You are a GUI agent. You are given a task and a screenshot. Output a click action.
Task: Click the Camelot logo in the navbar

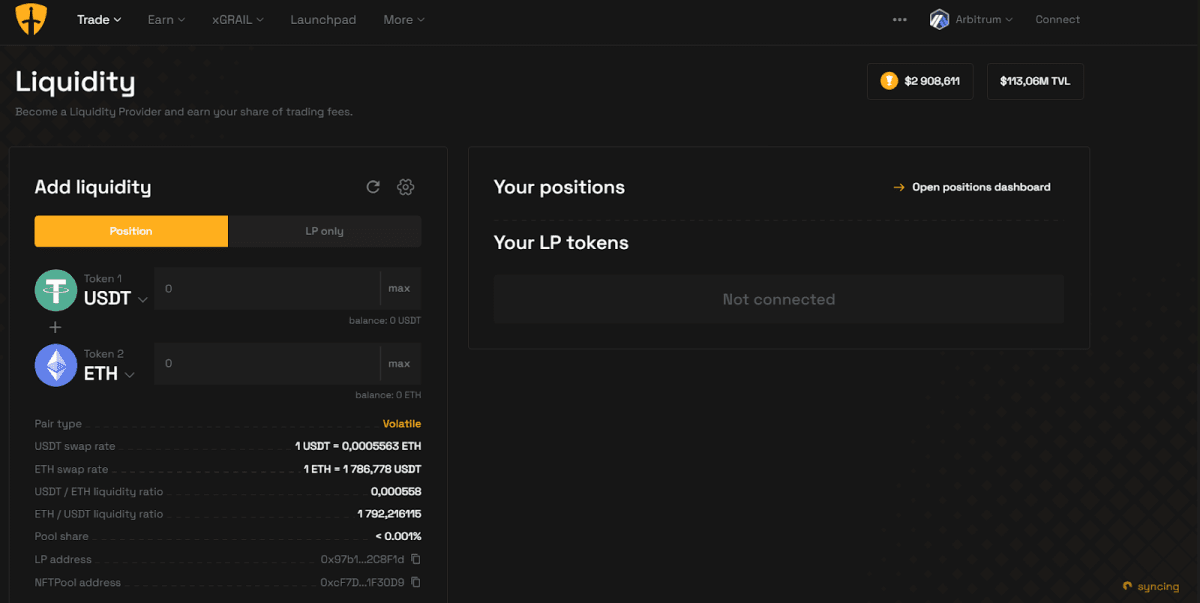point(31,19)
